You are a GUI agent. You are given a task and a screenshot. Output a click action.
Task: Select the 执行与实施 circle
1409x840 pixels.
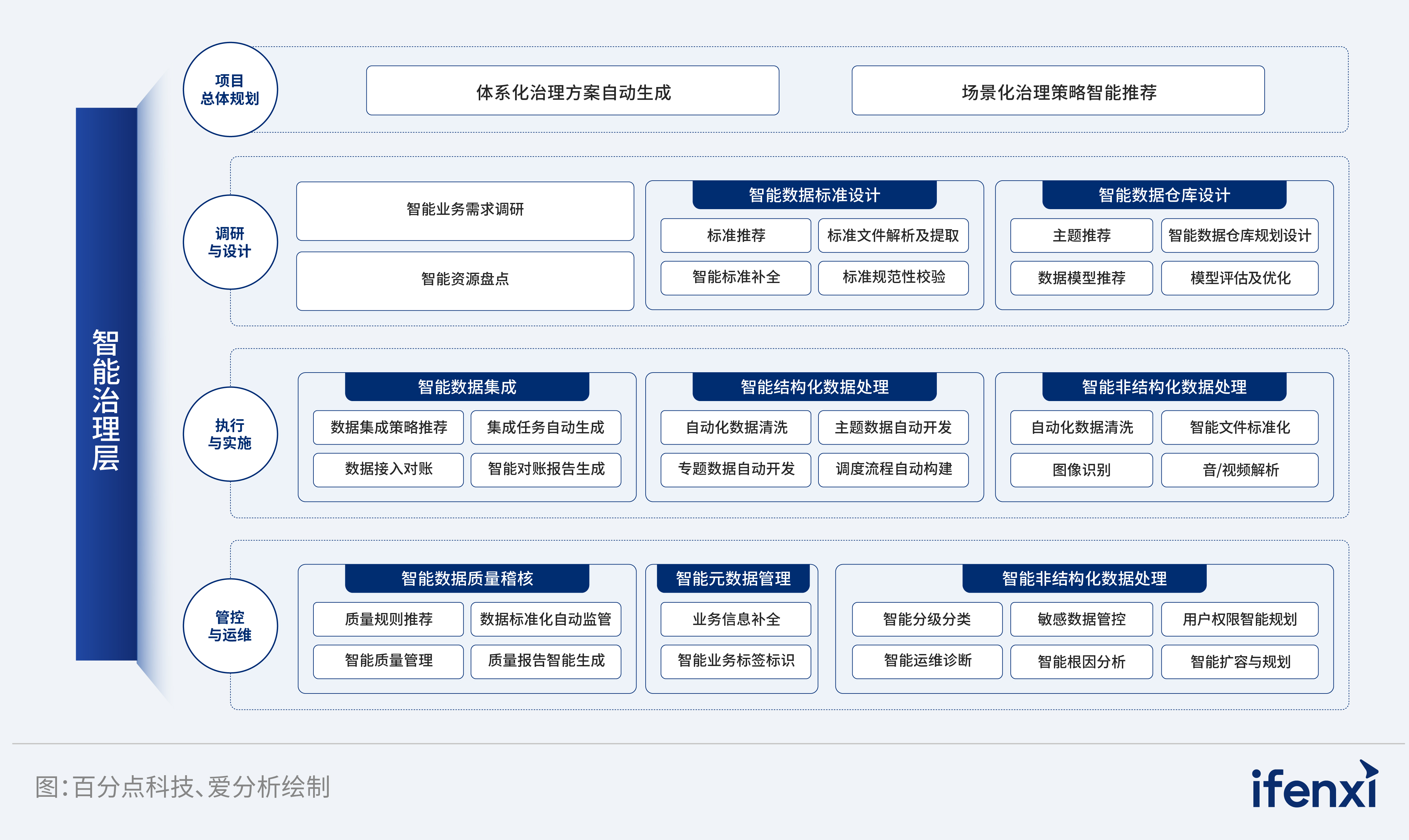(230, 434)
